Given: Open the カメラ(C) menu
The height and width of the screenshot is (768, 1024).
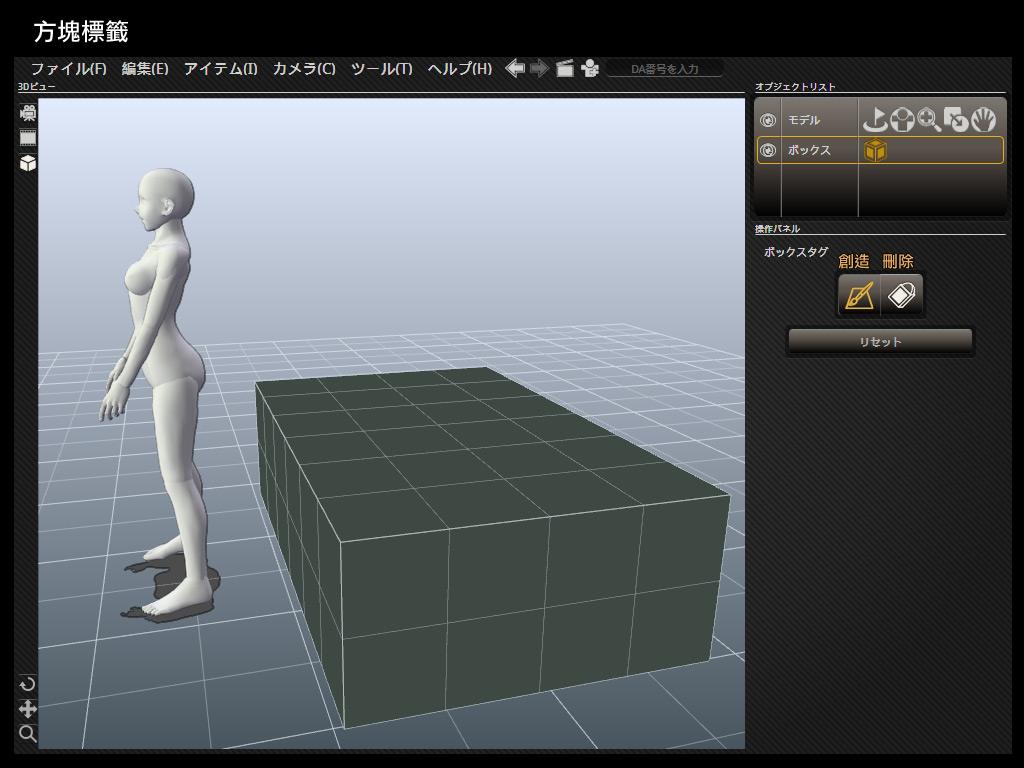Looking at the screenshot, I should click(304, 69).
